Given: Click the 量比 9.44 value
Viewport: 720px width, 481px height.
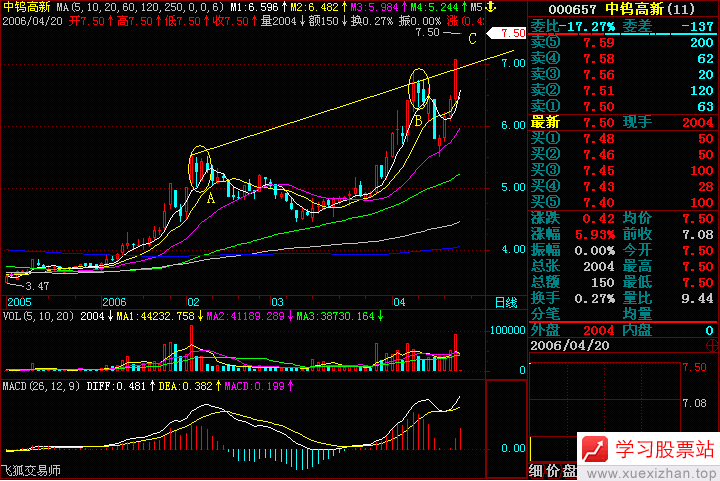Looking at the screenshot, I should (x=698, y=299).
